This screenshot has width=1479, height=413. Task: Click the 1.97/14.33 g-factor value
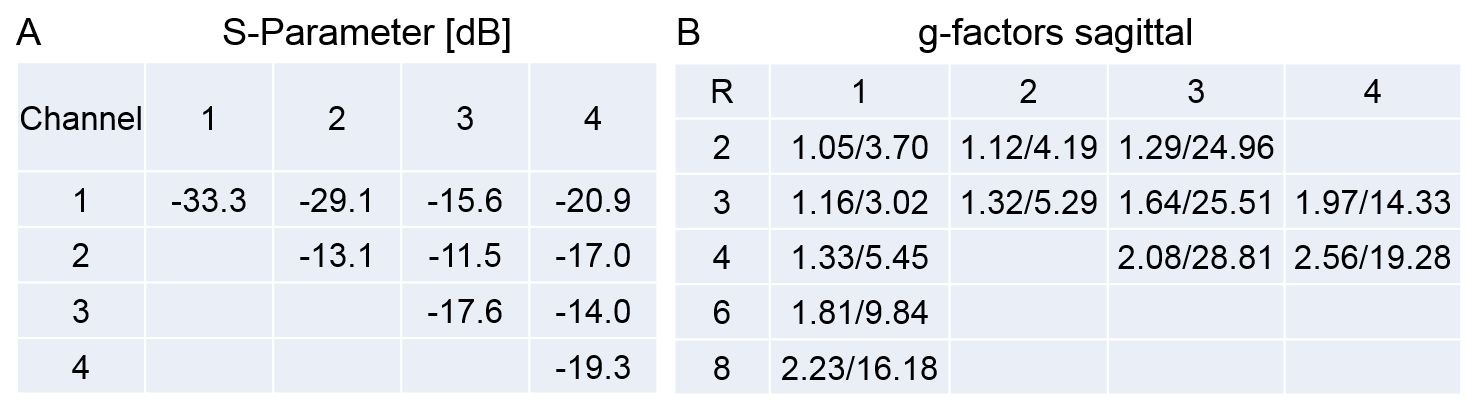click(1372, 204)
